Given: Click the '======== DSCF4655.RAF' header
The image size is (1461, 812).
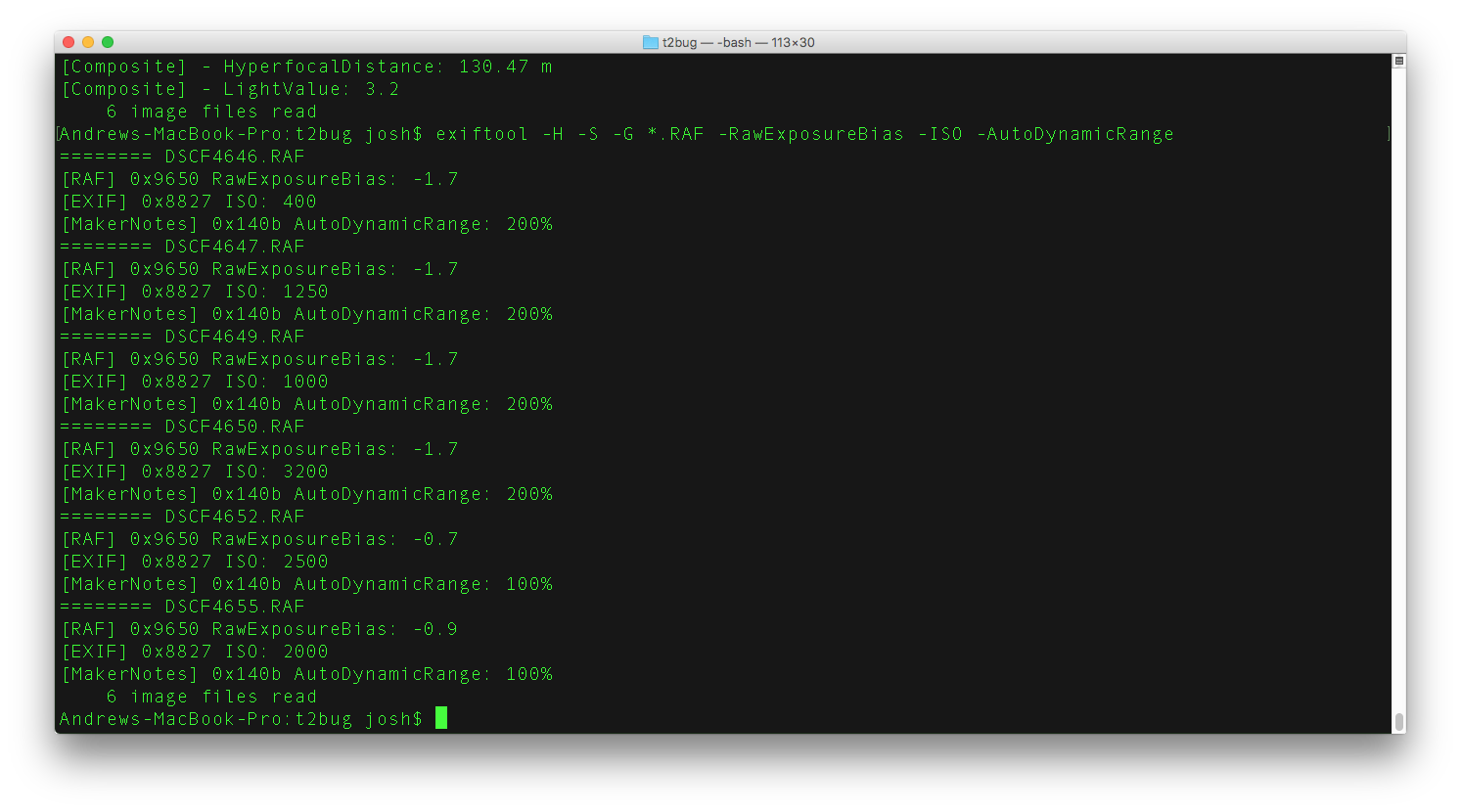Looking at the screenshot, I should point(182,607).
